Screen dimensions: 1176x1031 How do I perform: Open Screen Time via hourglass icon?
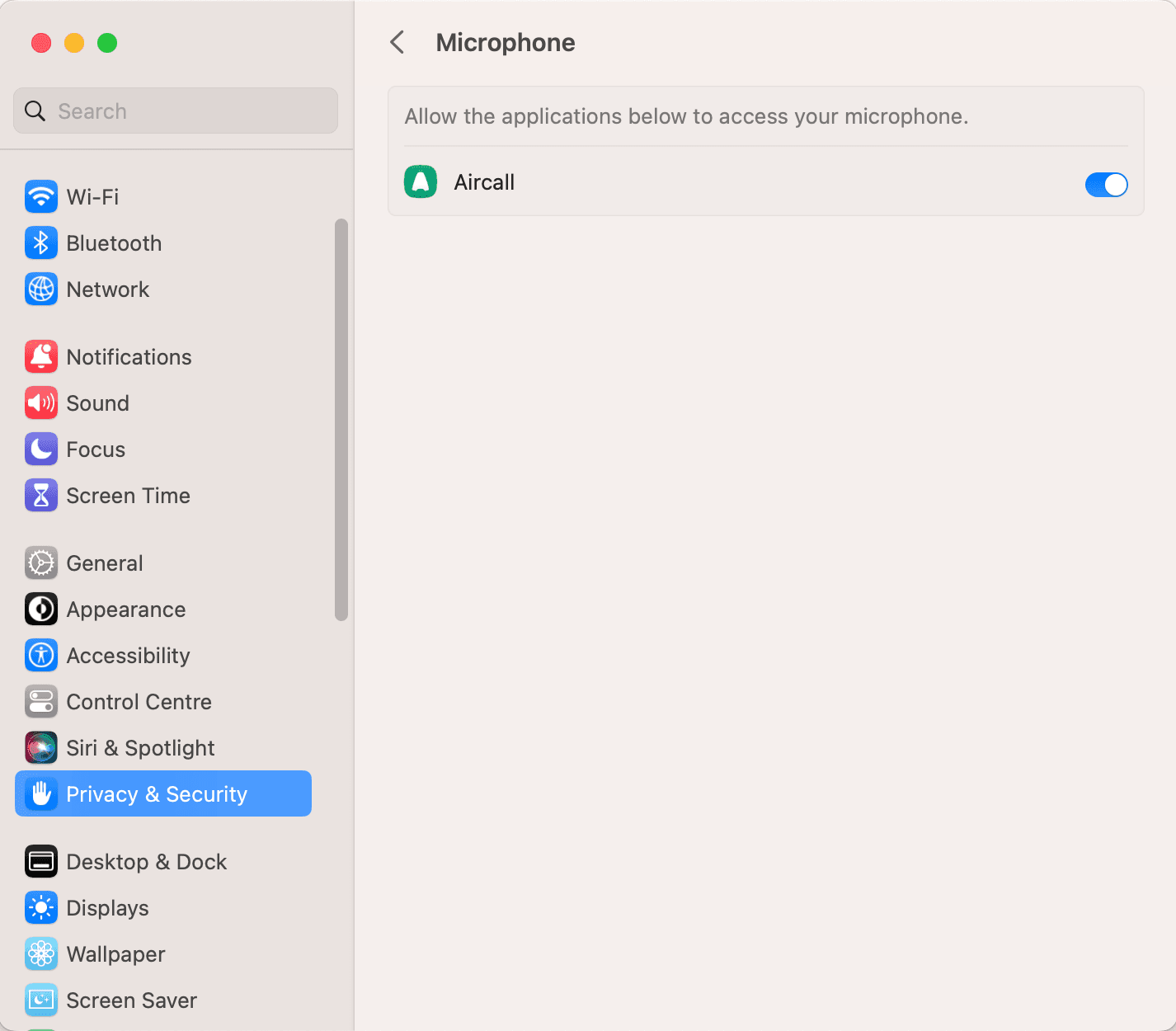click(x=40, y=495)
